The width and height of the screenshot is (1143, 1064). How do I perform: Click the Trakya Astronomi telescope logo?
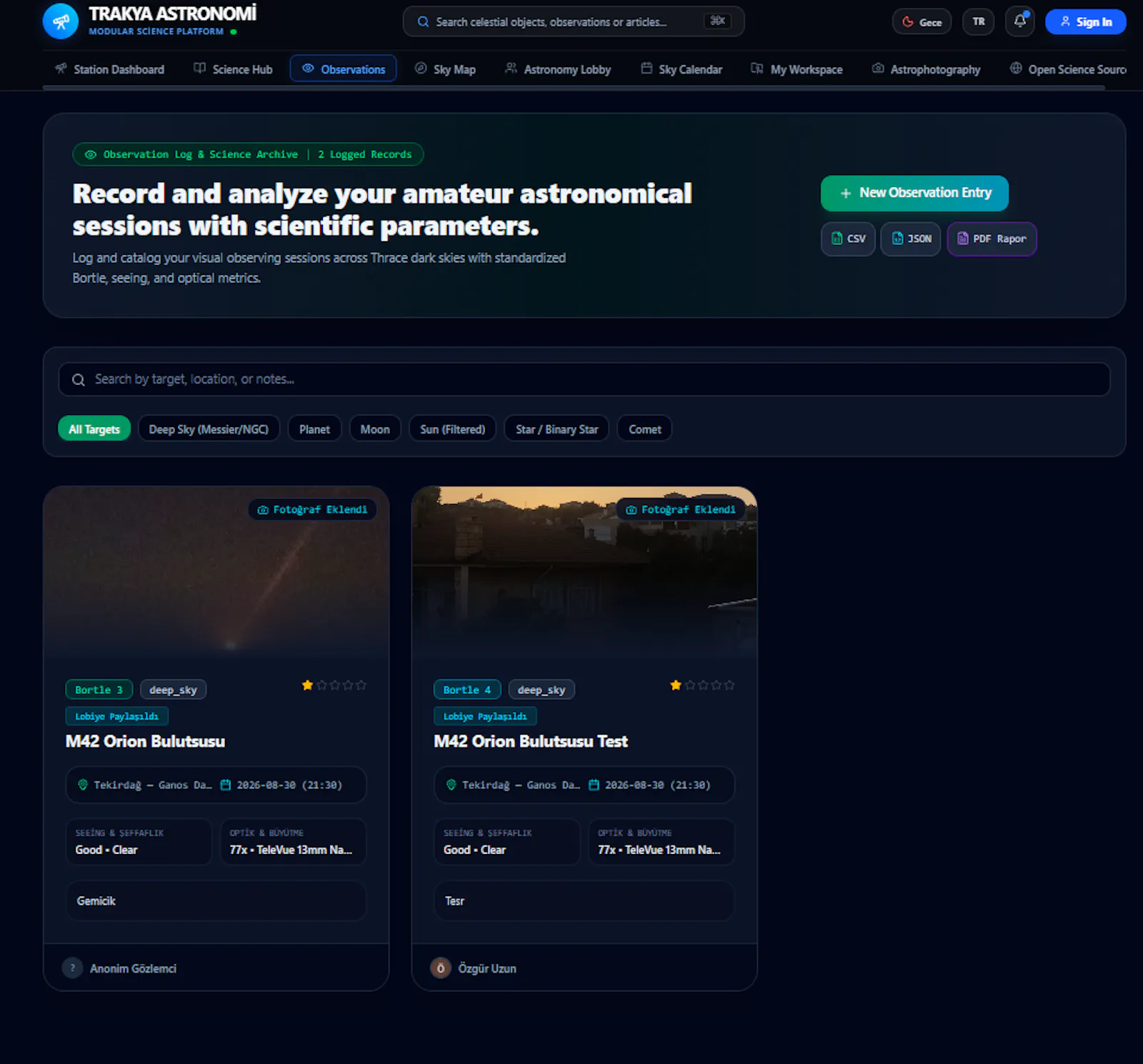61,21
